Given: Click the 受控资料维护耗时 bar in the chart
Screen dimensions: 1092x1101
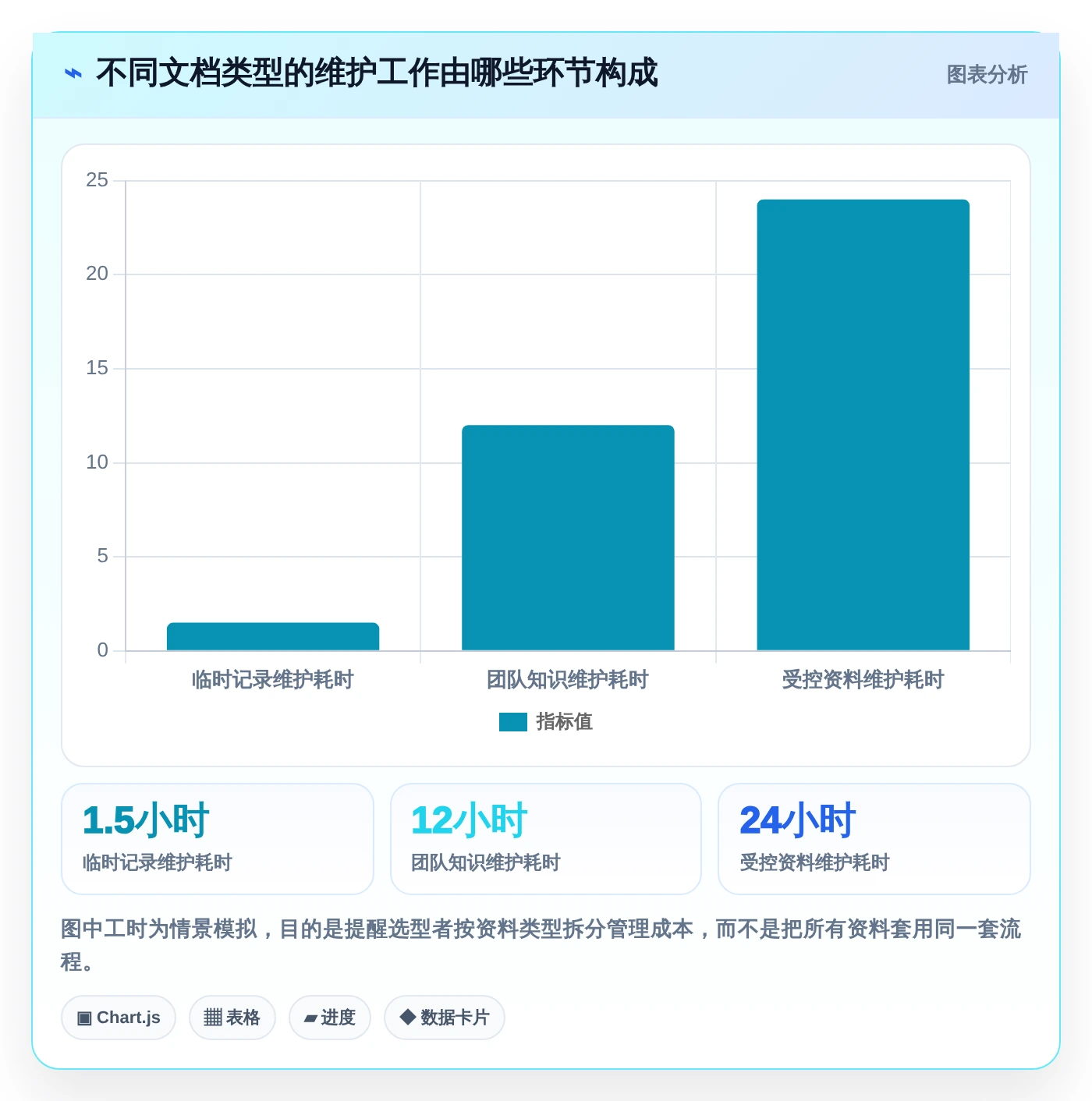Looking at the screenshot, I should tap(863, 425).
